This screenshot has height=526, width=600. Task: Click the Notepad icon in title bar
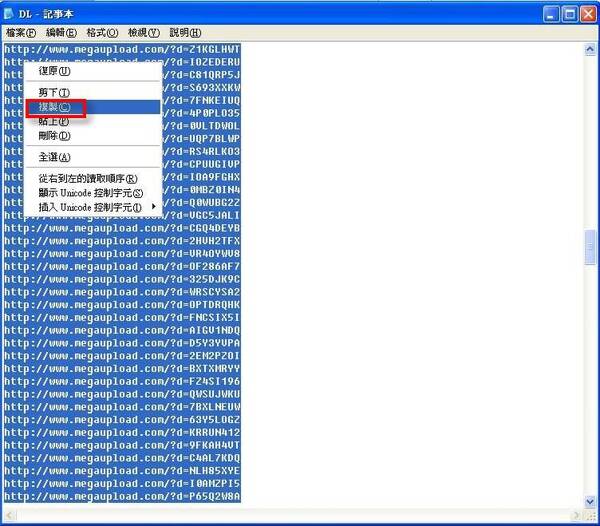8,14
